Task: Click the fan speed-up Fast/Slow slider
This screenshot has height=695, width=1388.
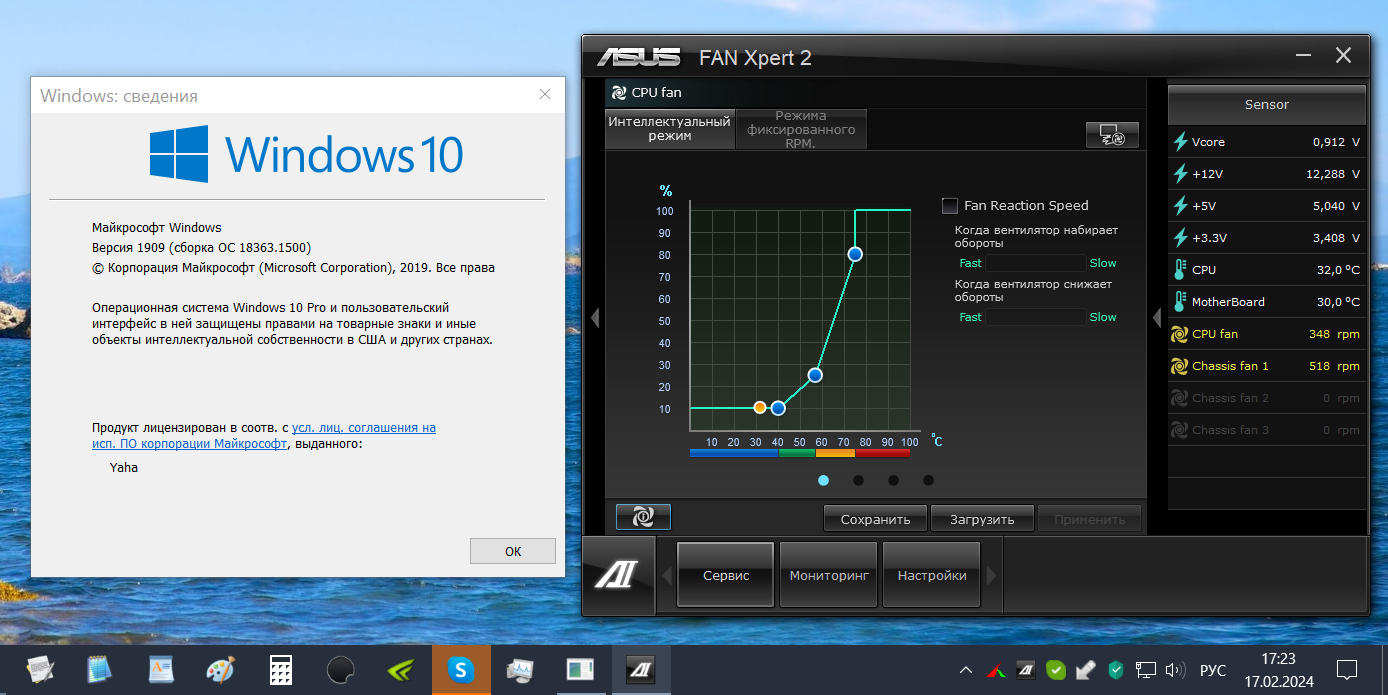Action: point(1036,263)
